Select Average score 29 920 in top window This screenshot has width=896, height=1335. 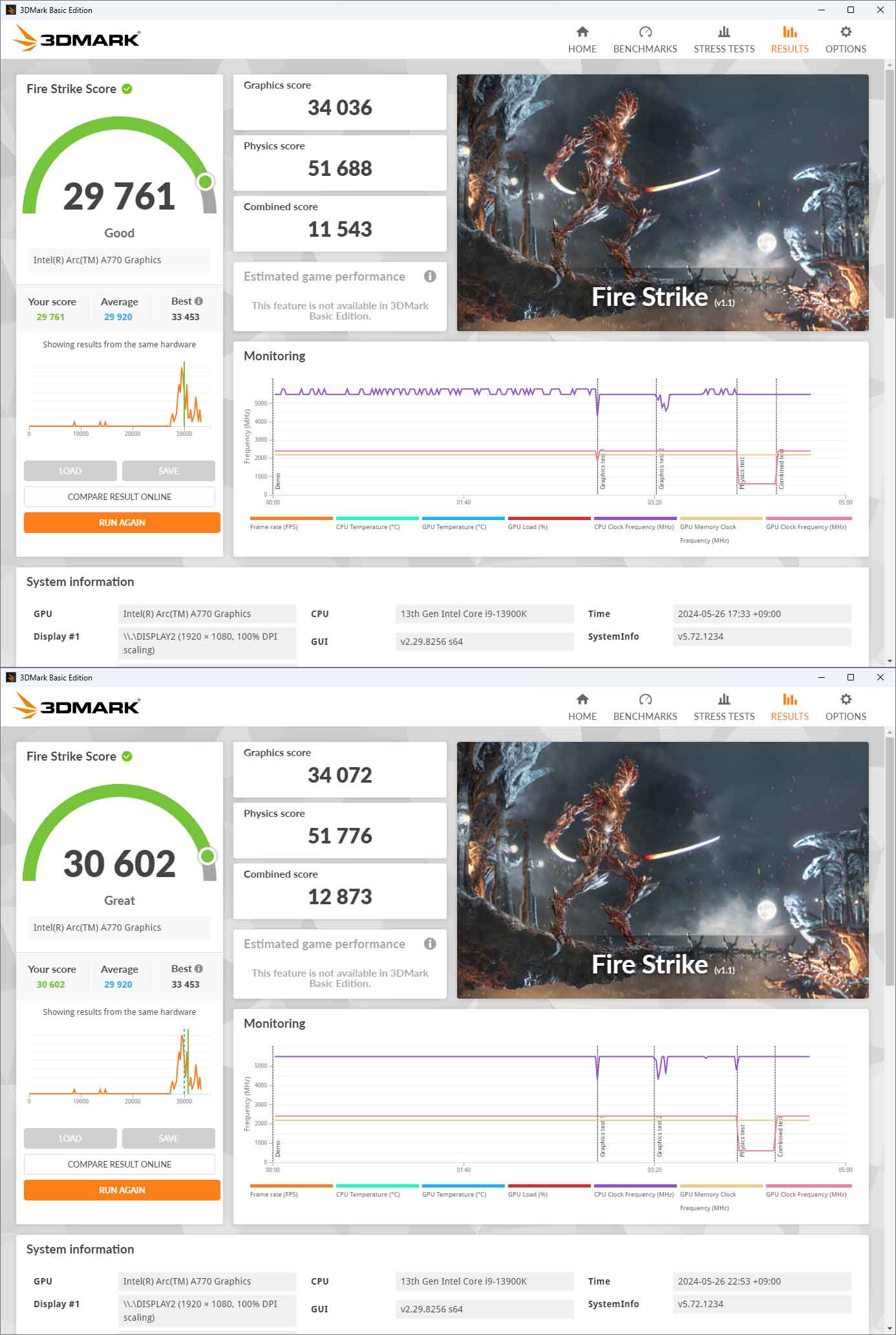tap(118, 317)
